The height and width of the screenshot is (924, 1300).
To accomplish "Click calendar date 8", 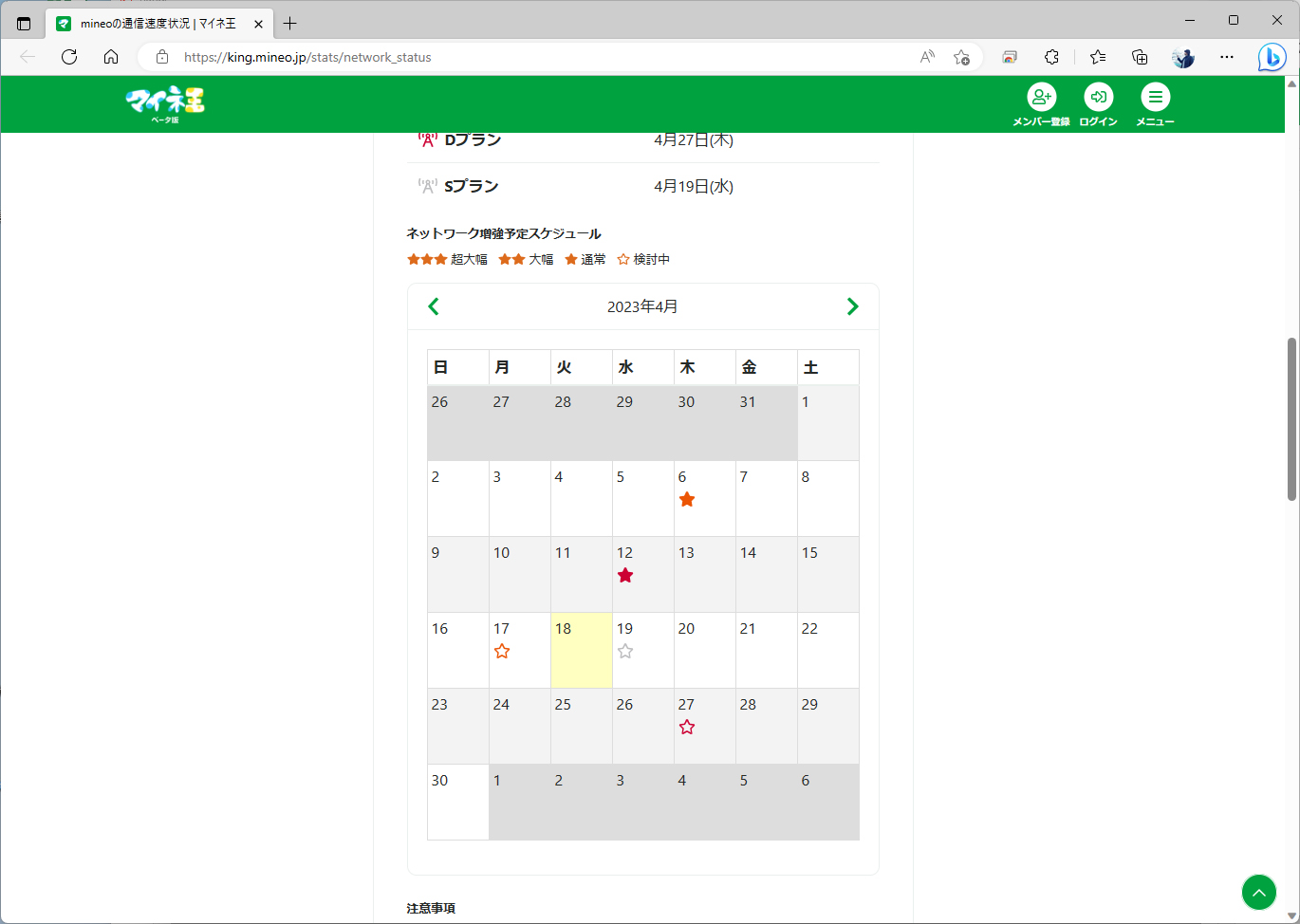I will (x=806, y=476).
